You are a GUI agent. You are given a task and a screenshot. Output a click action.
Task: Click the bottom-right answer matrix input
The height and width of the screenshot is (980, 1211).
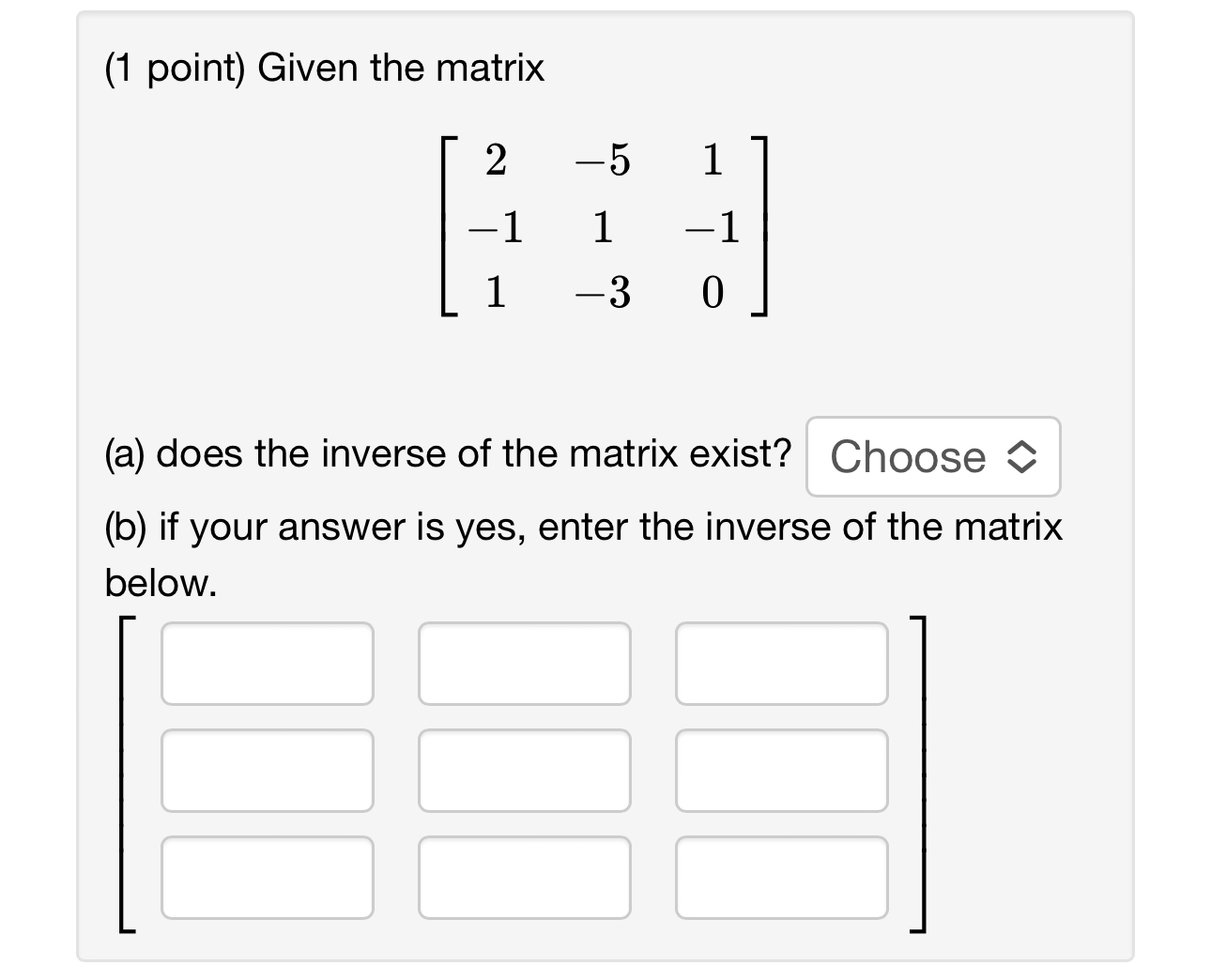(x=782, y=878)
